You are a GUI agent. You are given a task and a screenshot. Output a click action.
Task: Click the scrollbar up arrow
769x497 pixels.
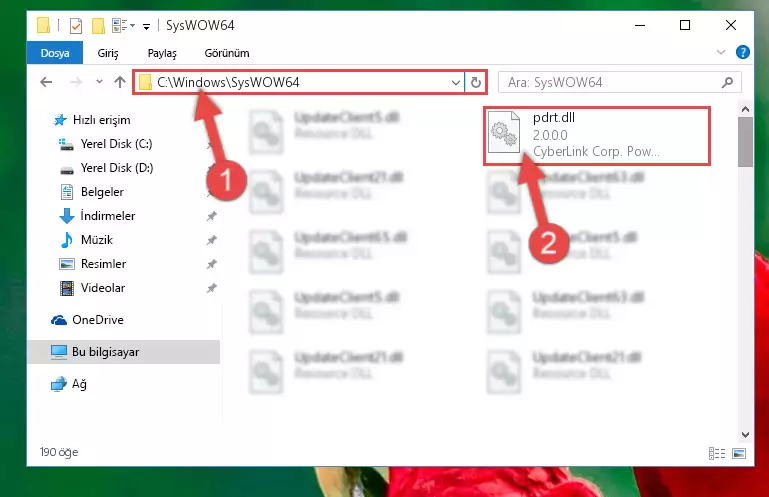[745, 109]
